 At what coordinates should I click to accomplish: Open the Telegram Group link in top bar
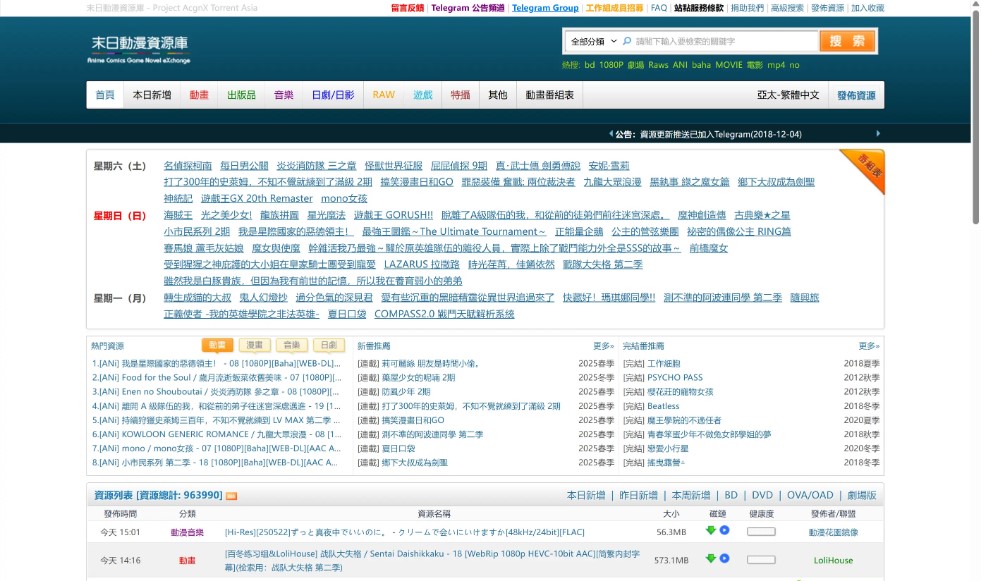545,8
